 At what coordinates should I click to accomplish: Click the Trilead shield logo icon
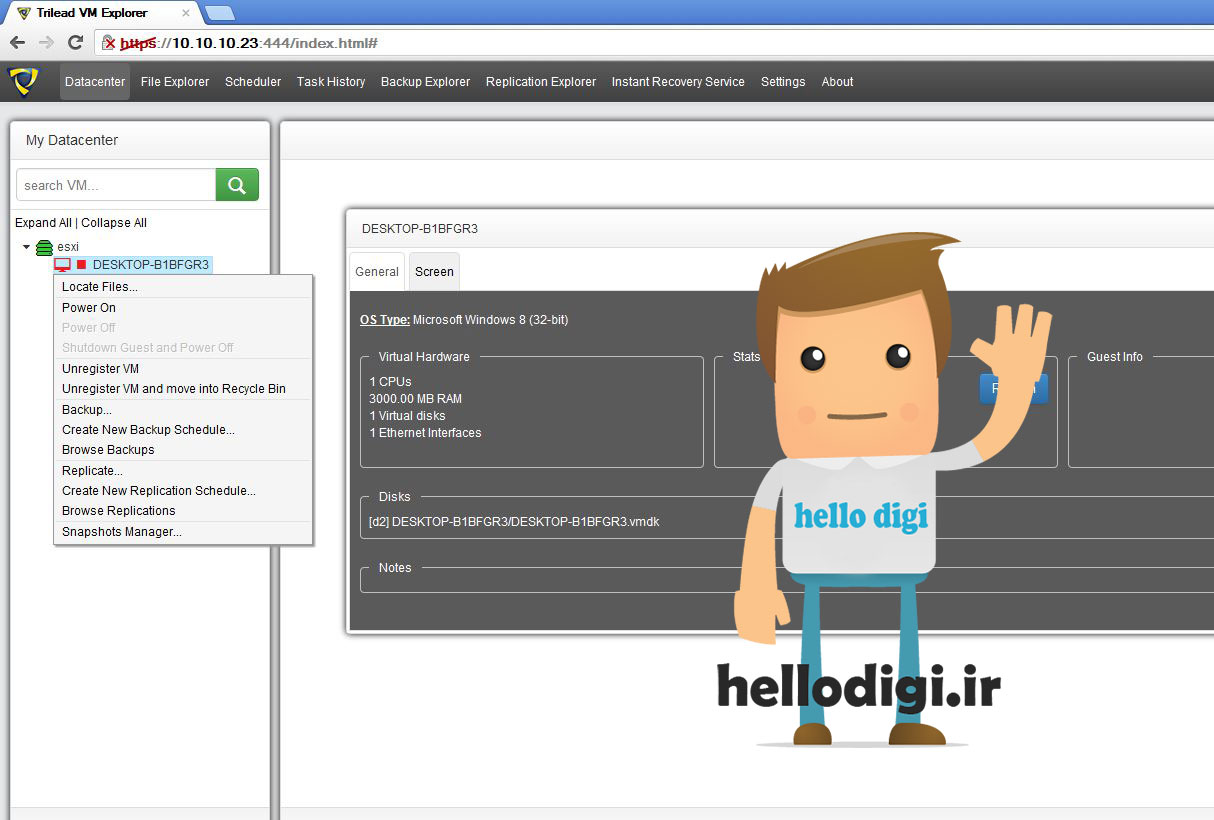point(23,81)
